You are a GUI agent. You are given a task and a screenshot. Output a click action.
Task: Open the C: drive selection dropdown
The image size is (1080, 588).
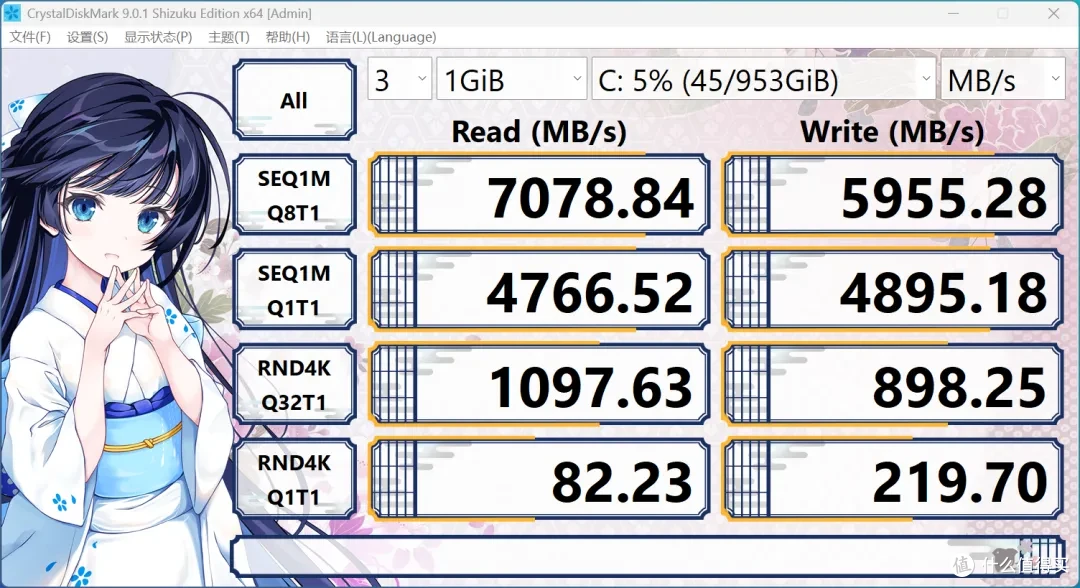763,80
